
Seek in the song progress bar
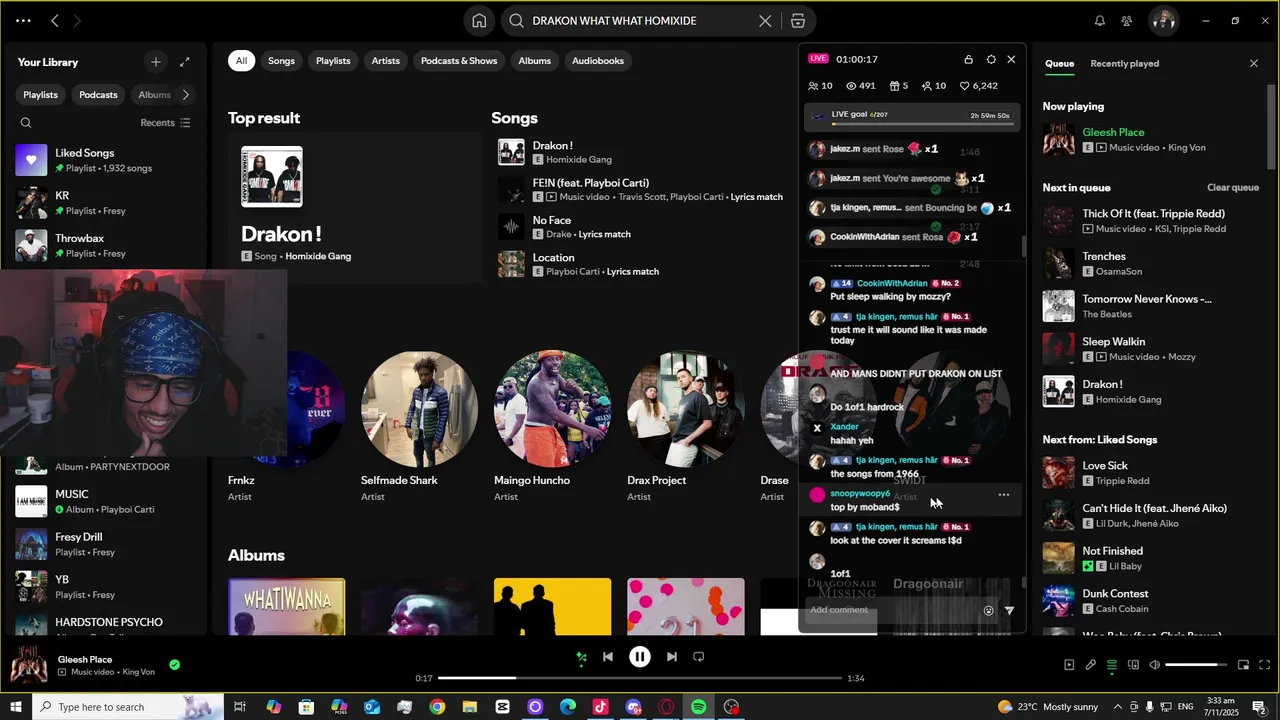(x=640, y=678)
